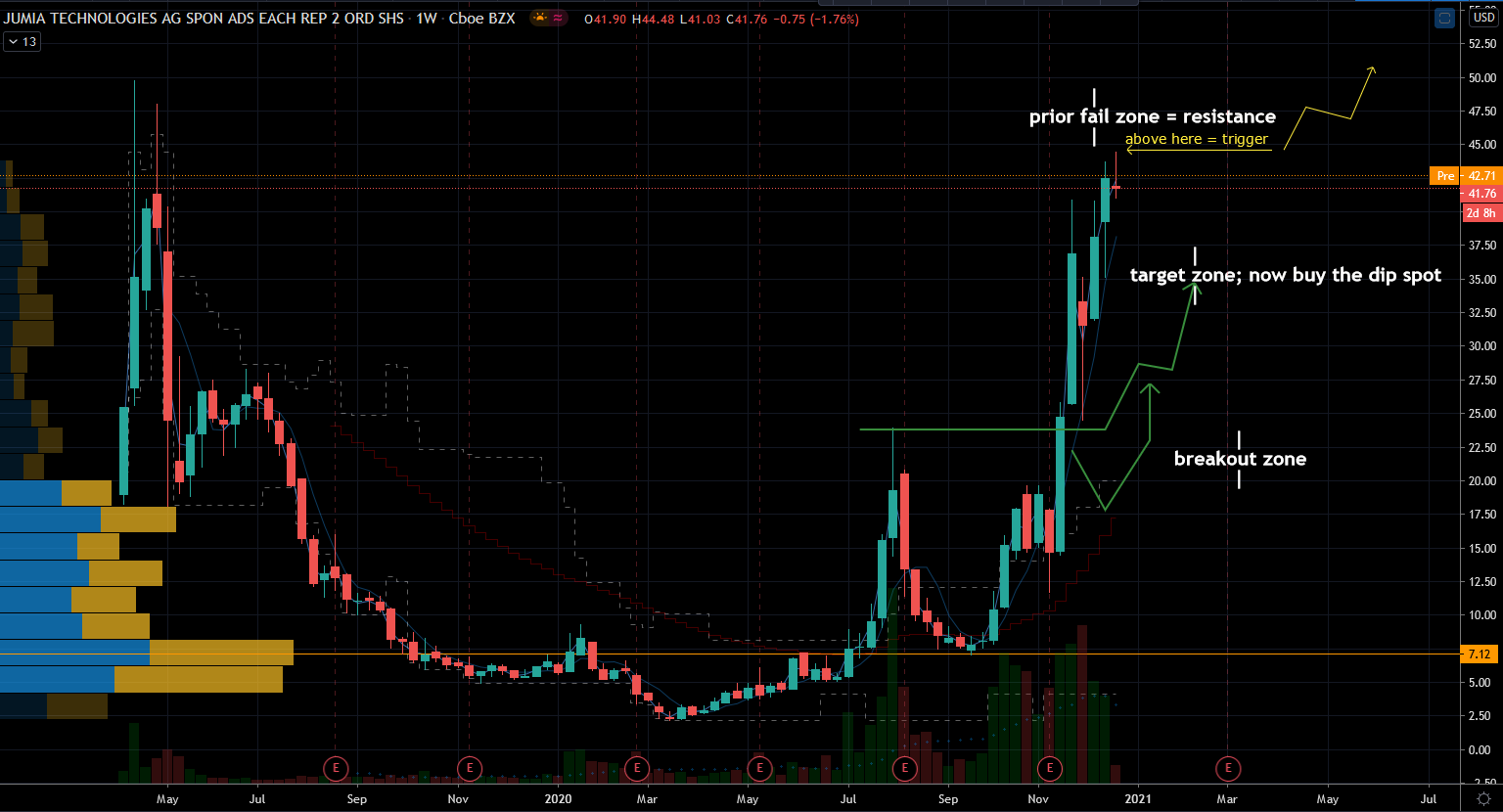Select the 'target zone; now buy the dip spot' text
Image resolution: width=1503 pixels, height=812 pixels.
pyautogui.click(x=1286, y=275)
